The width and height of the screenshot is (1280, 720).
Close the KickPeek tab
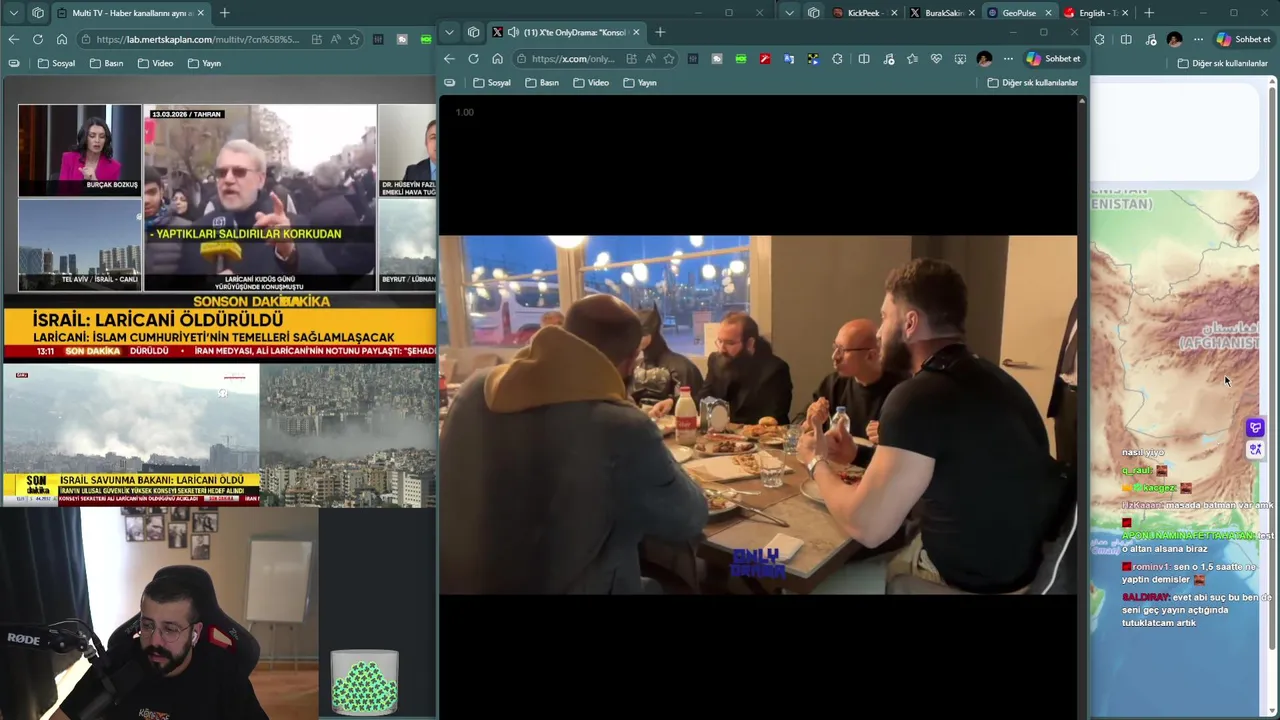tap(893, 13)
